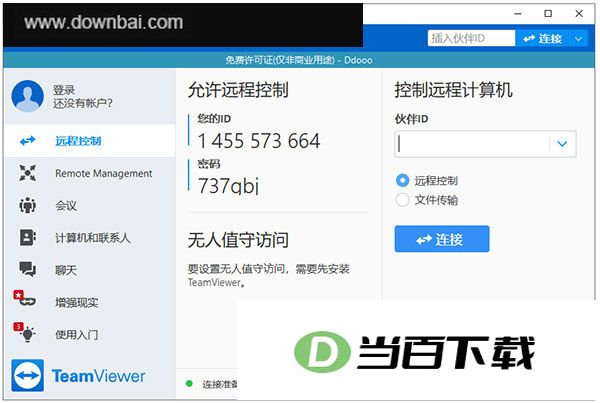
Task: Open 使用入门 sidebar tab
Action: click(90, 334)
